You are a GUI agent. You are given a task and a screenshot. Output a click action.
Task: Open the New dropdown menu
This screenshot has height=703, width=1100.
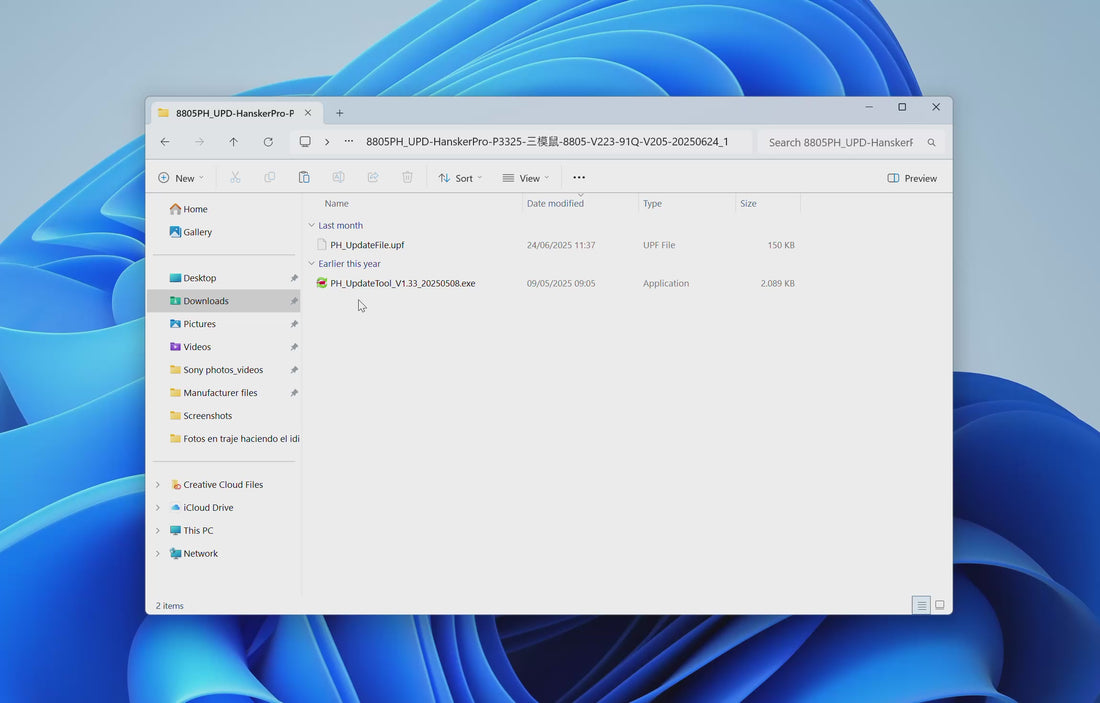click(180, 178)
